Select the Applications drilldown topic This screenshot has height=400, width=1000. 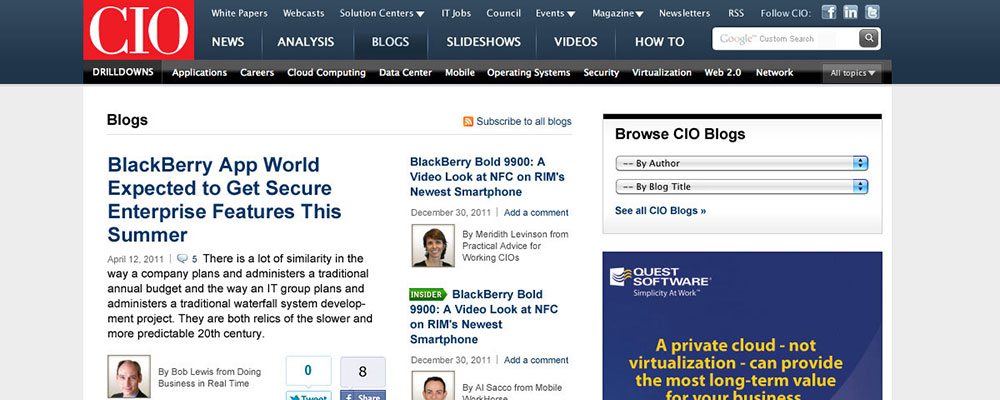coord(200,73)
